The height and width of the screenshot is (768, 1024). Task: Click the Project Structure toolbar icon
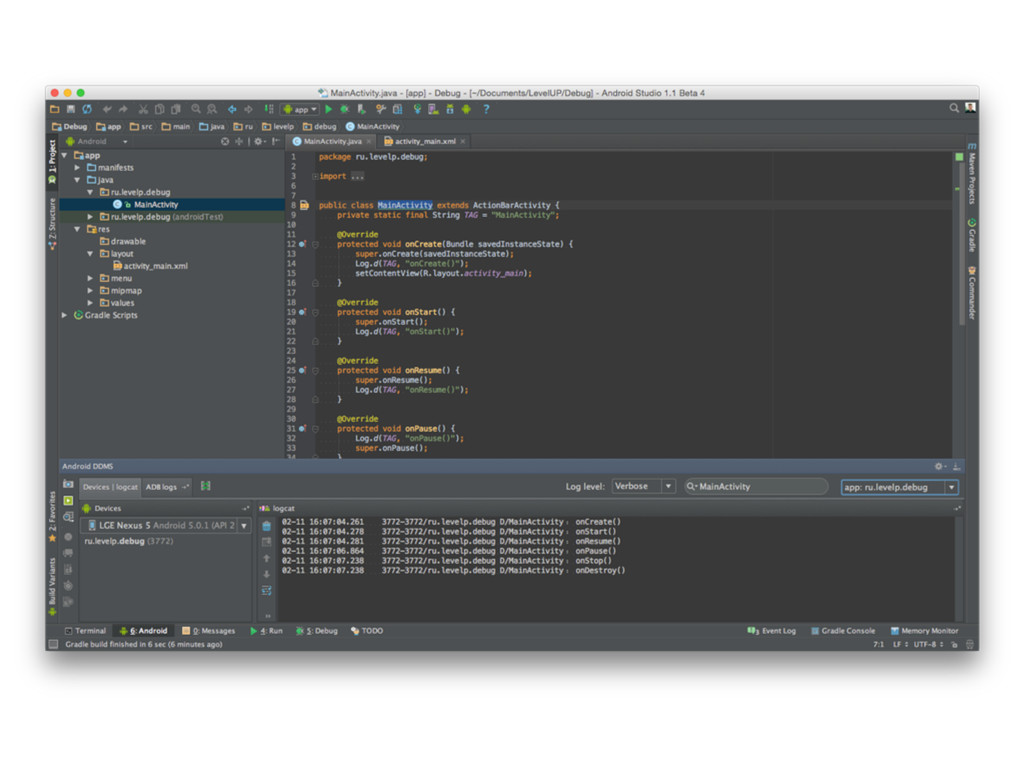coord(398,109)
